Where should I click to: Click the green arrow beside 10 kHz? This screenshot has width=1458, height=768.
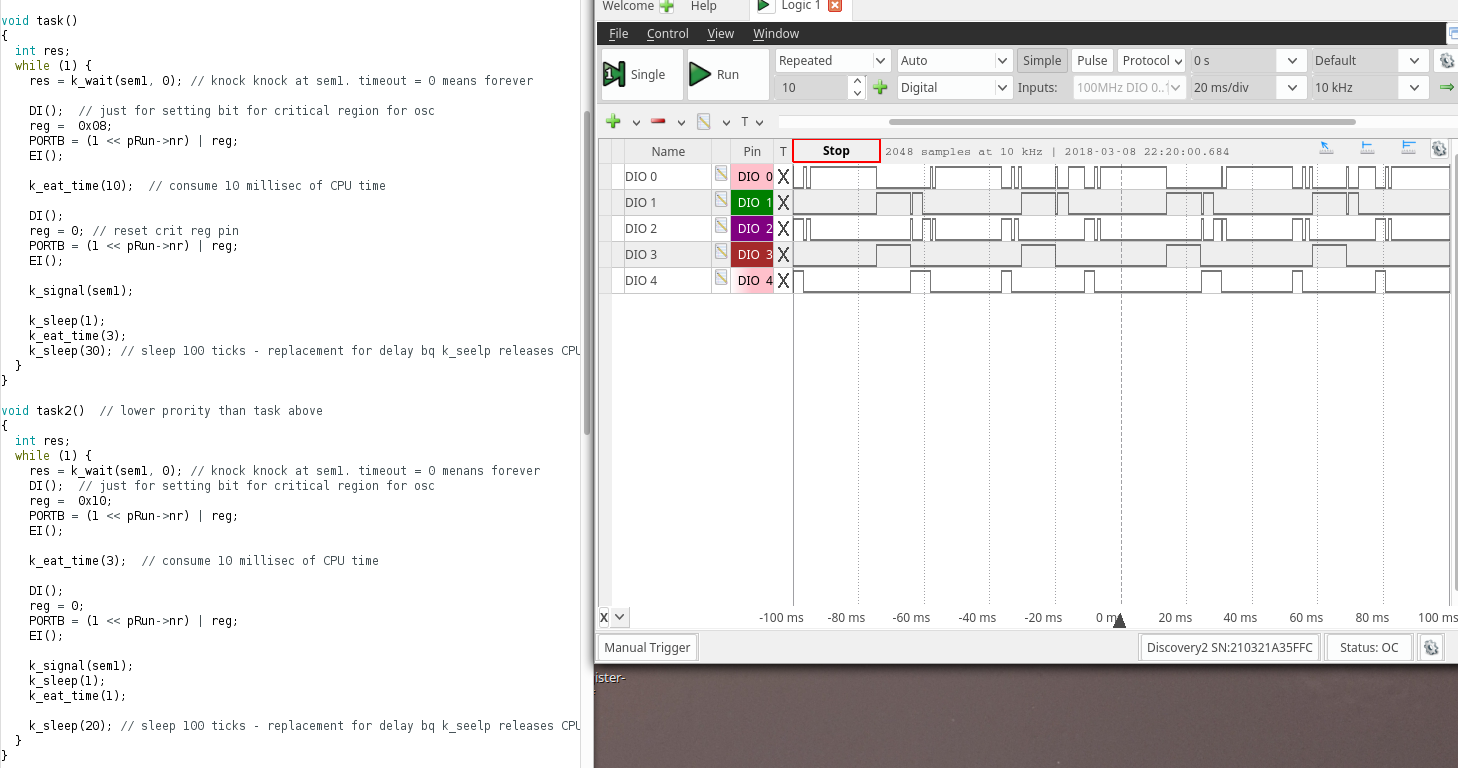pyautogui.click(x=1446, y=88)
